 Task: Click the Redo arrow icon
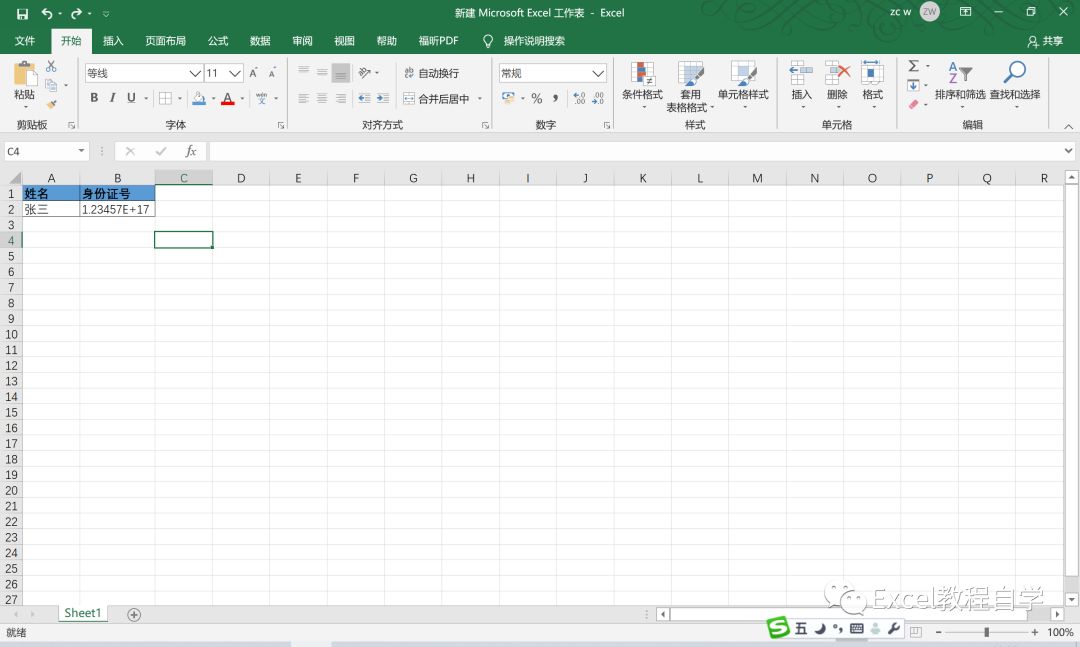[x=76, y=13]
